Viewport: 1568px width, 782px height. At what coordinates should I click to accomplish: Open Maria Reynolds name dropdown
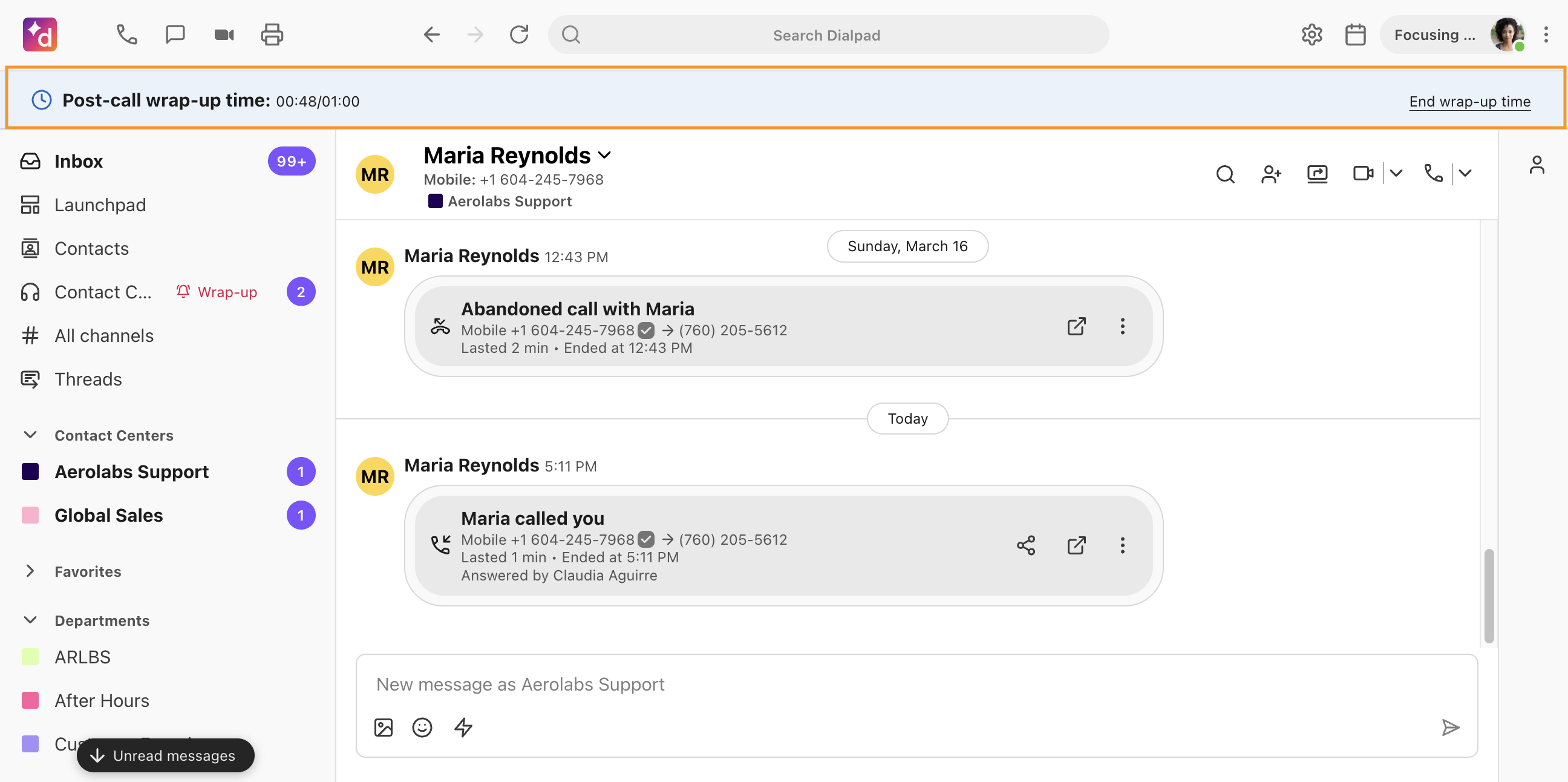coord(604,156)
